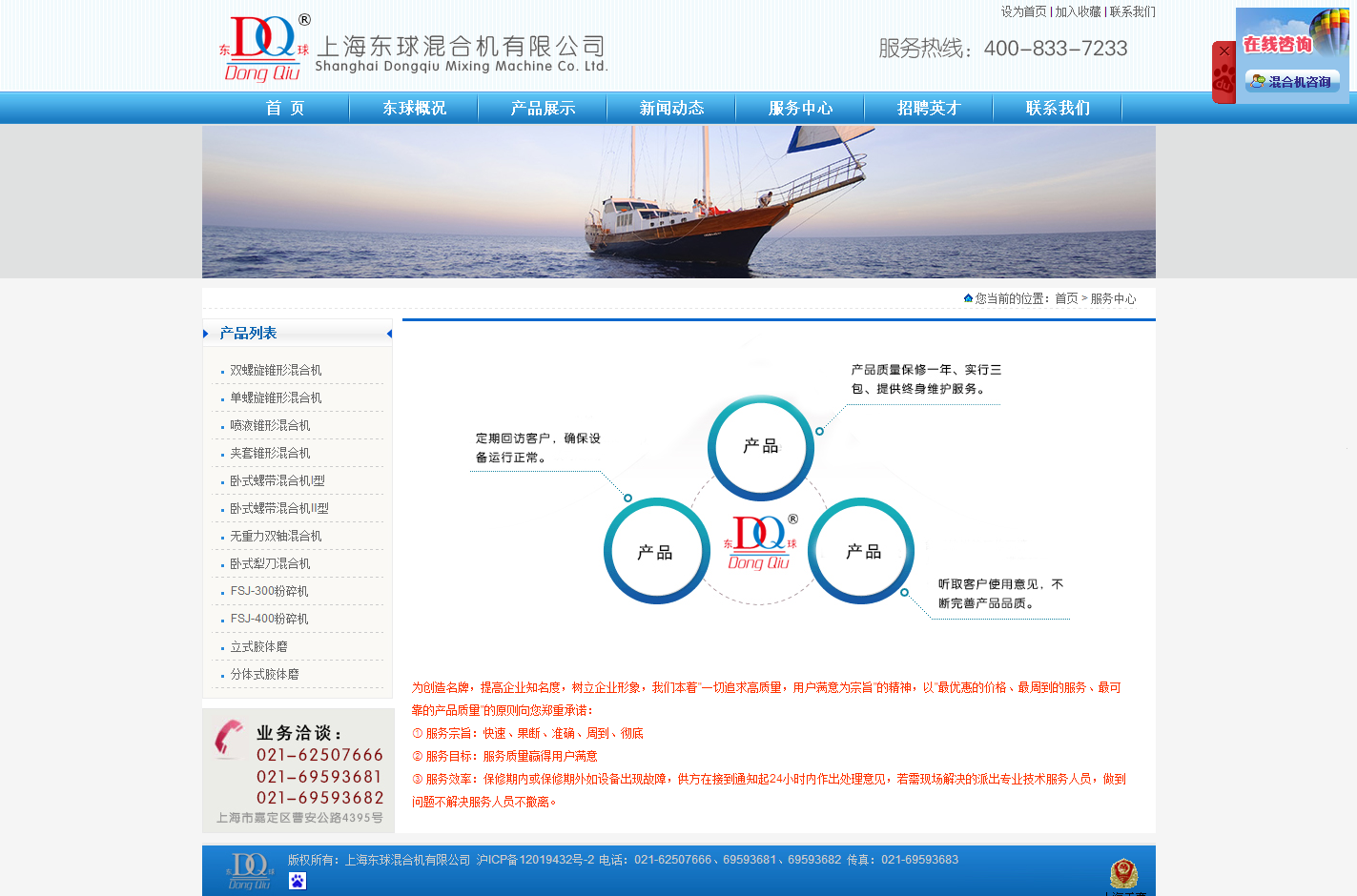Image resolution: width=1357 pixels, height=896 pixels.
Task: Close the floating online consultation widget
Action: (x=1223, y=51)
